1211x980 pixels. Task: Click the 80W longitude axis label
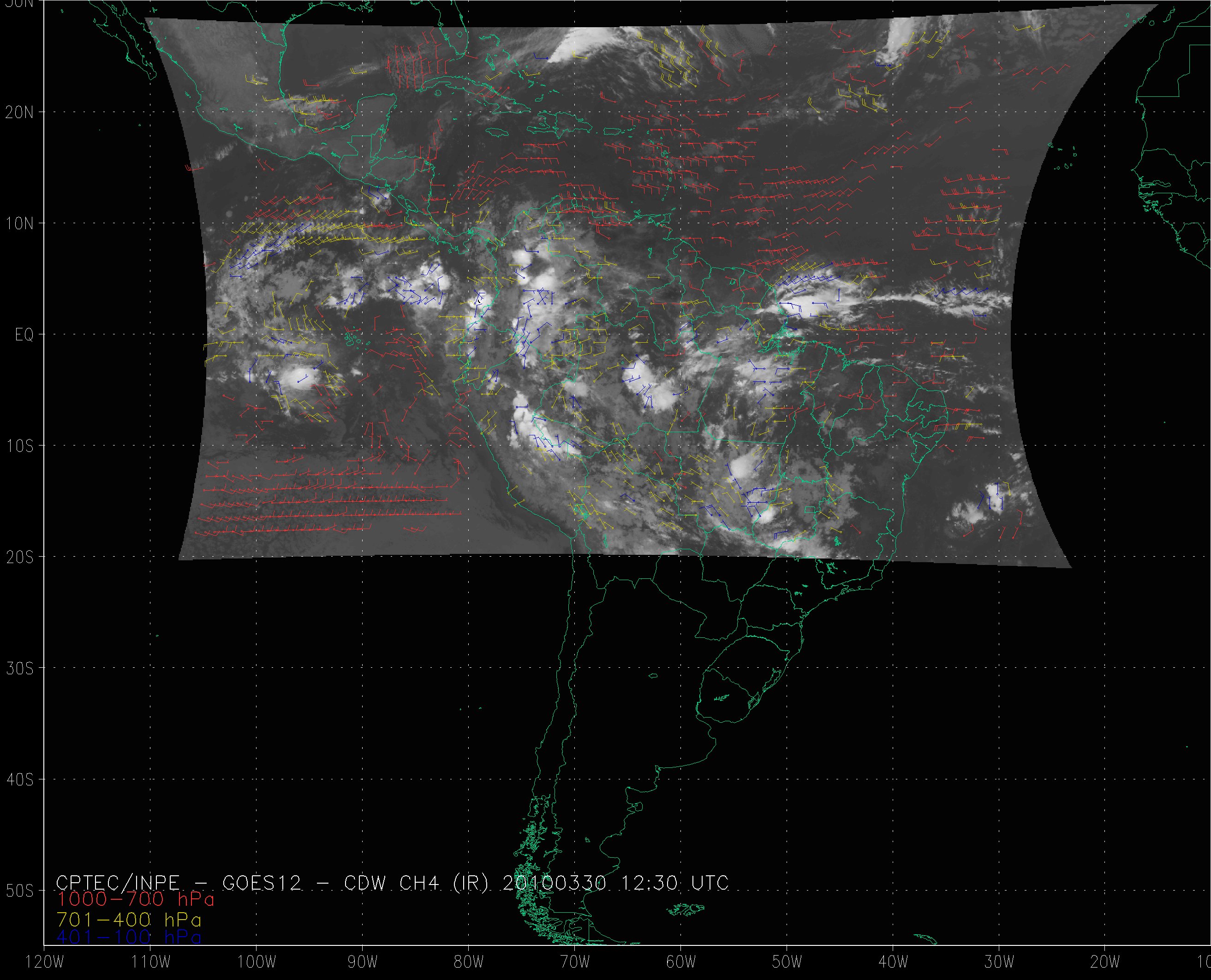(x=469, y=962)
